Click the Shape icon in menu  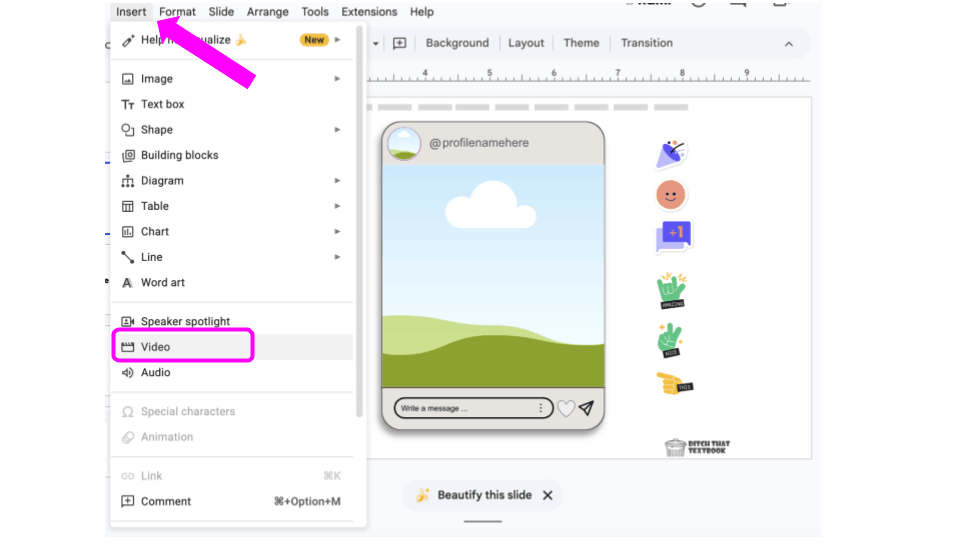pyautogui.click(x=127, y=130)
